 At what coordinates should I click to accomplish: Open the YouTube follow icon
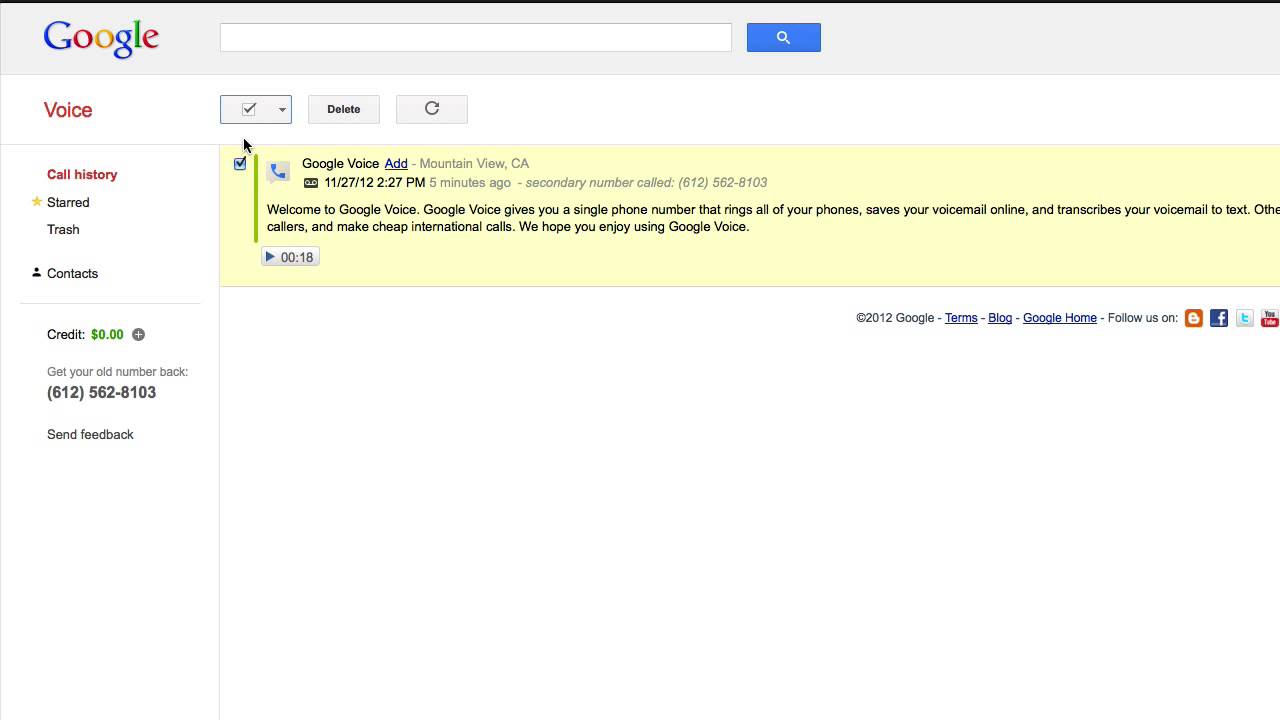(x=1270, y=318)
